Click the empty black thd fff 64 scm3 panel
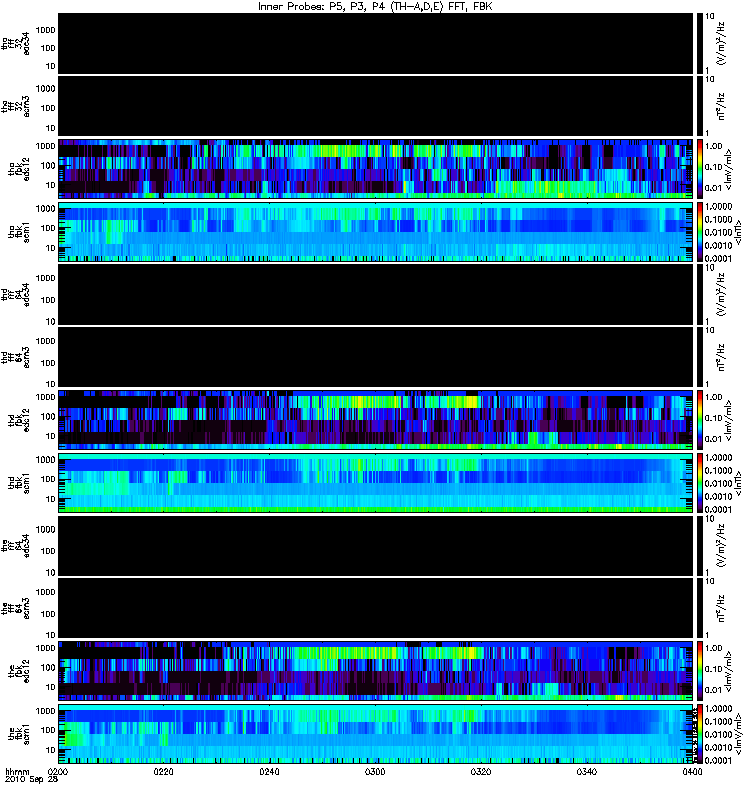750x800 pixels. point(376,357)
